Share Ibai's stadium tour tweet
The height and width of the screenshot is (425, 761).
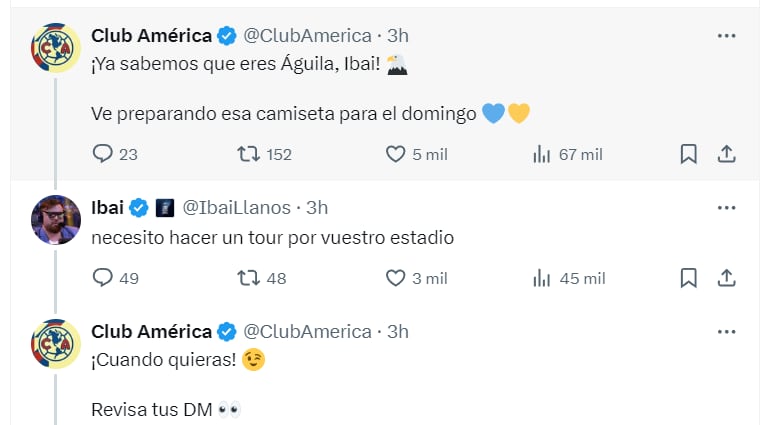(x=727, y=278)
